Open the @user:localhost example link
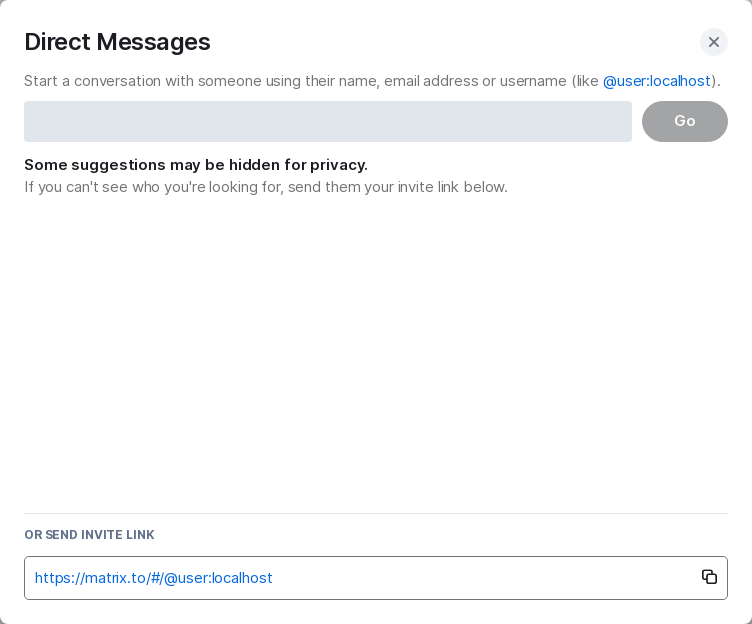 [657, 81]
